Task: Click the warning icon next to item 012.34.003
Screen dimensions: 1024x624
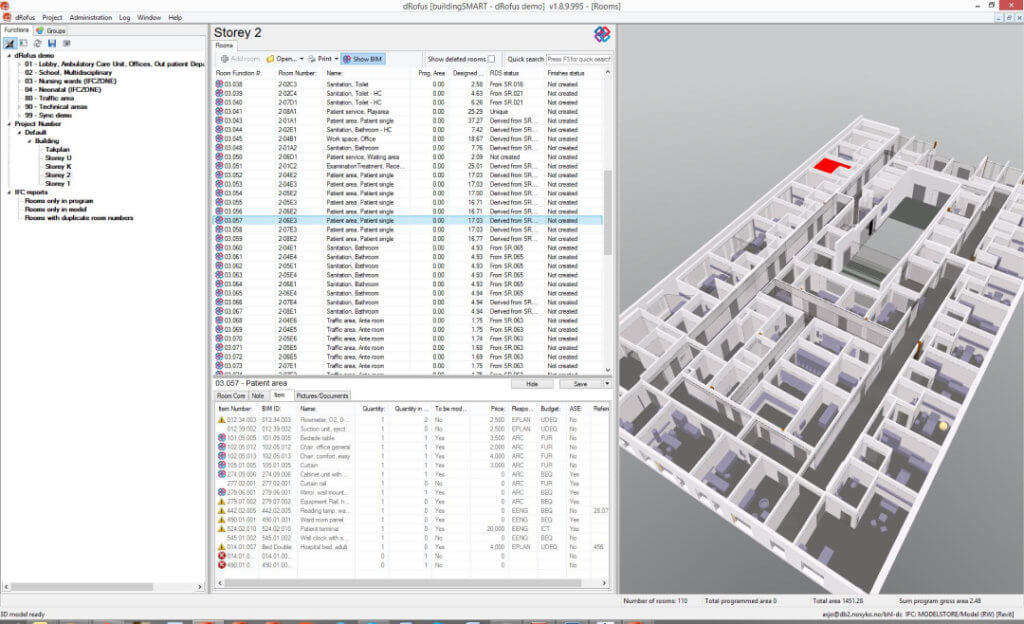Action: pos(222,420)
